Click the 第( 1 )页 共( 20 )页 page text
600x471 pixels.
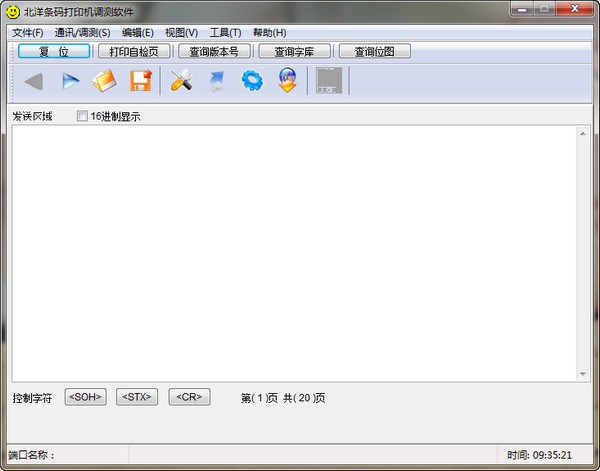coord(283,398)
